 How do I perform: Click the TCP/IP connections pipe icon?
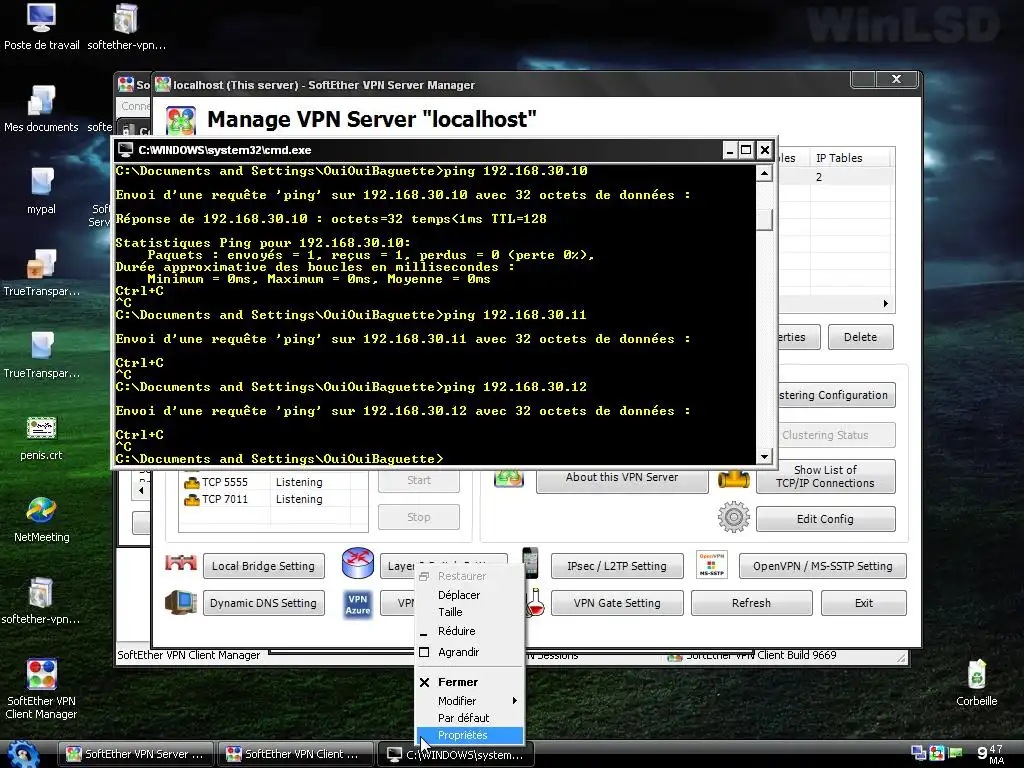(x=733, y=479)
